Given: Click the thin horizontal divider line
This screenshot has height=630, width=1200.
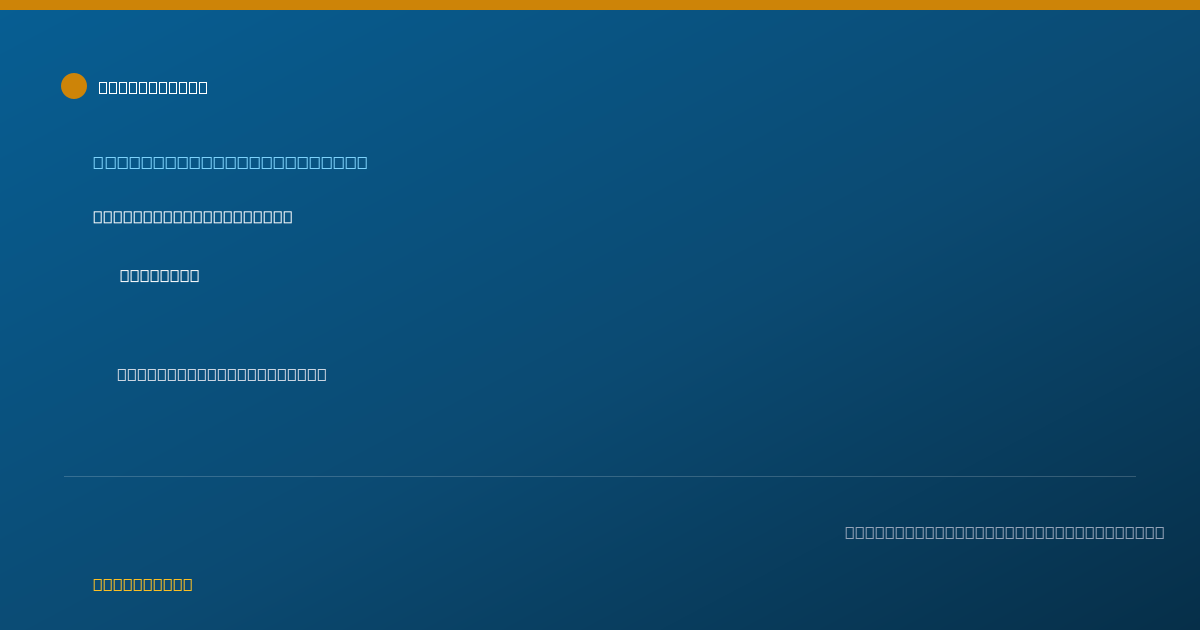Looking at the screenshot, I should (x=600, y=476).
